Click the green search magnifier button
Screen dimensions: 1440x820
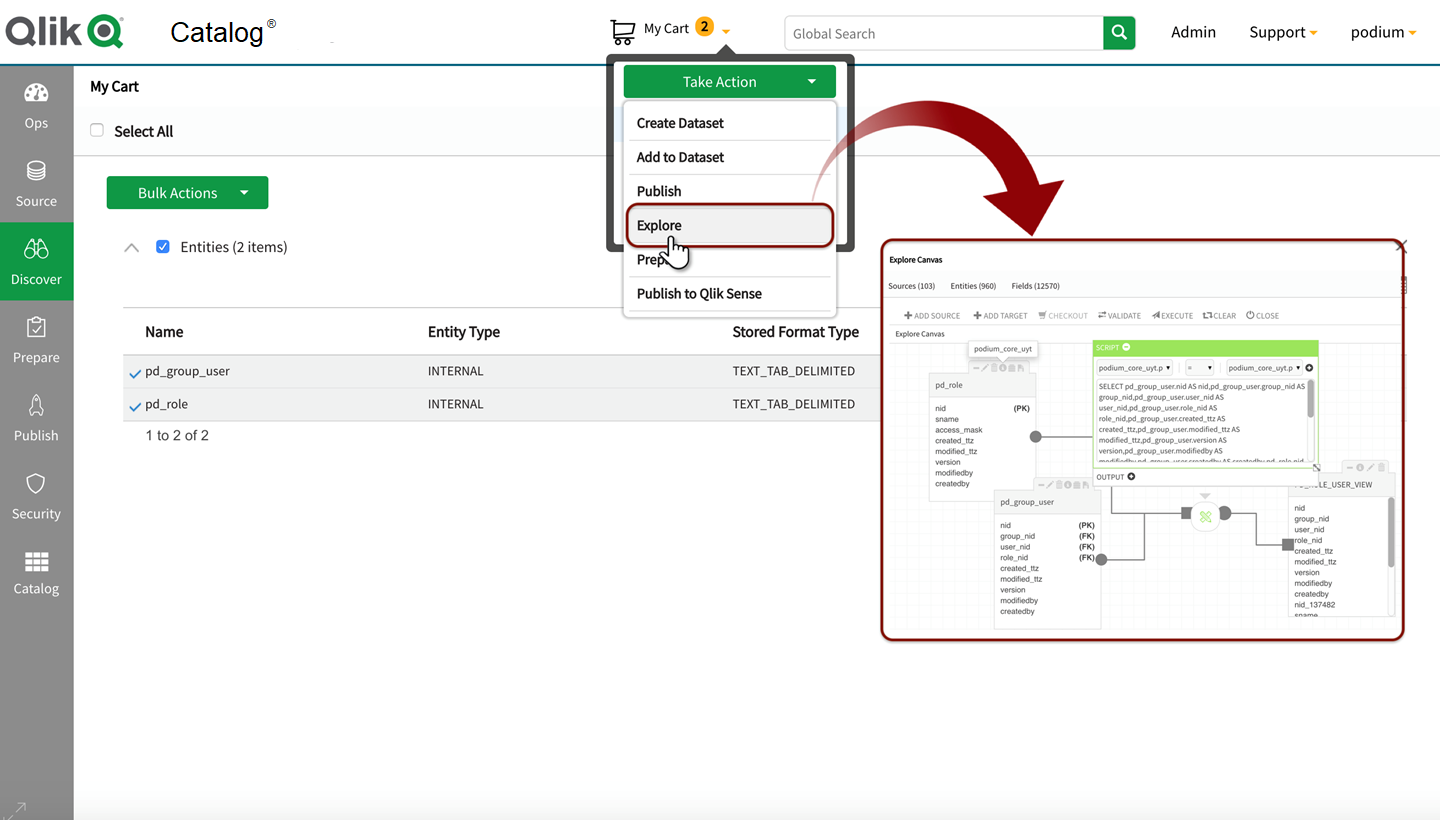pos(1119,33)
